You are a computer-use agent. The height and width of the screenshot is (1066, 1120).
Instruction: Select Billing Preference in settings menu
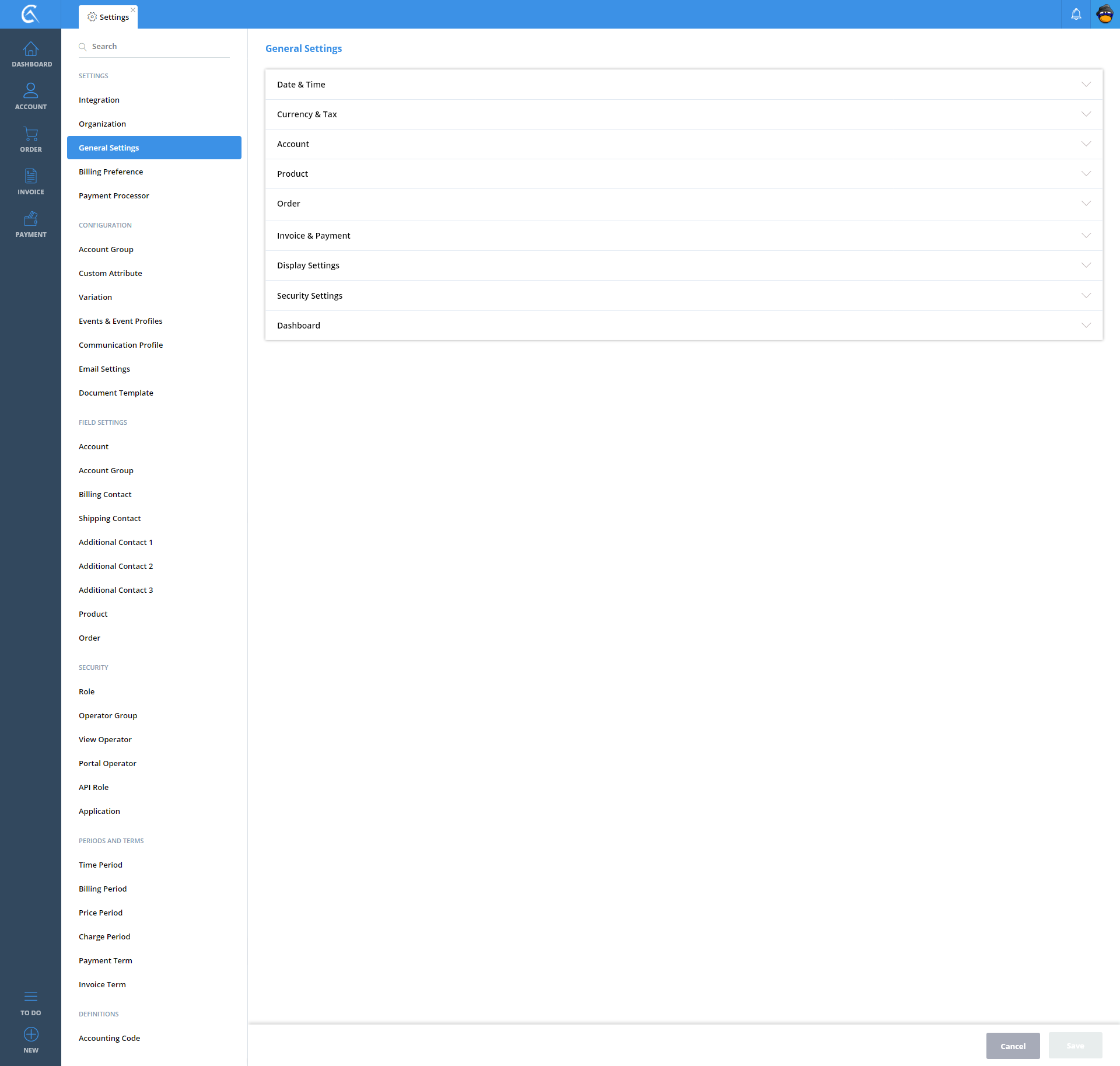point(111,172)
